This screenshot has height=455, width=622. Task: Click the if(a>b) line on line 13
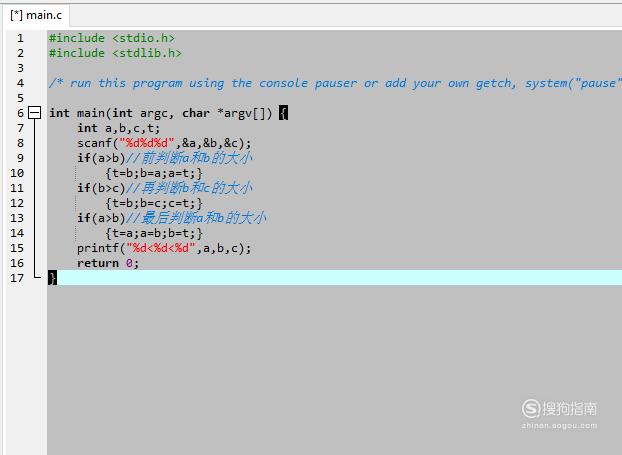click(172, 218)
